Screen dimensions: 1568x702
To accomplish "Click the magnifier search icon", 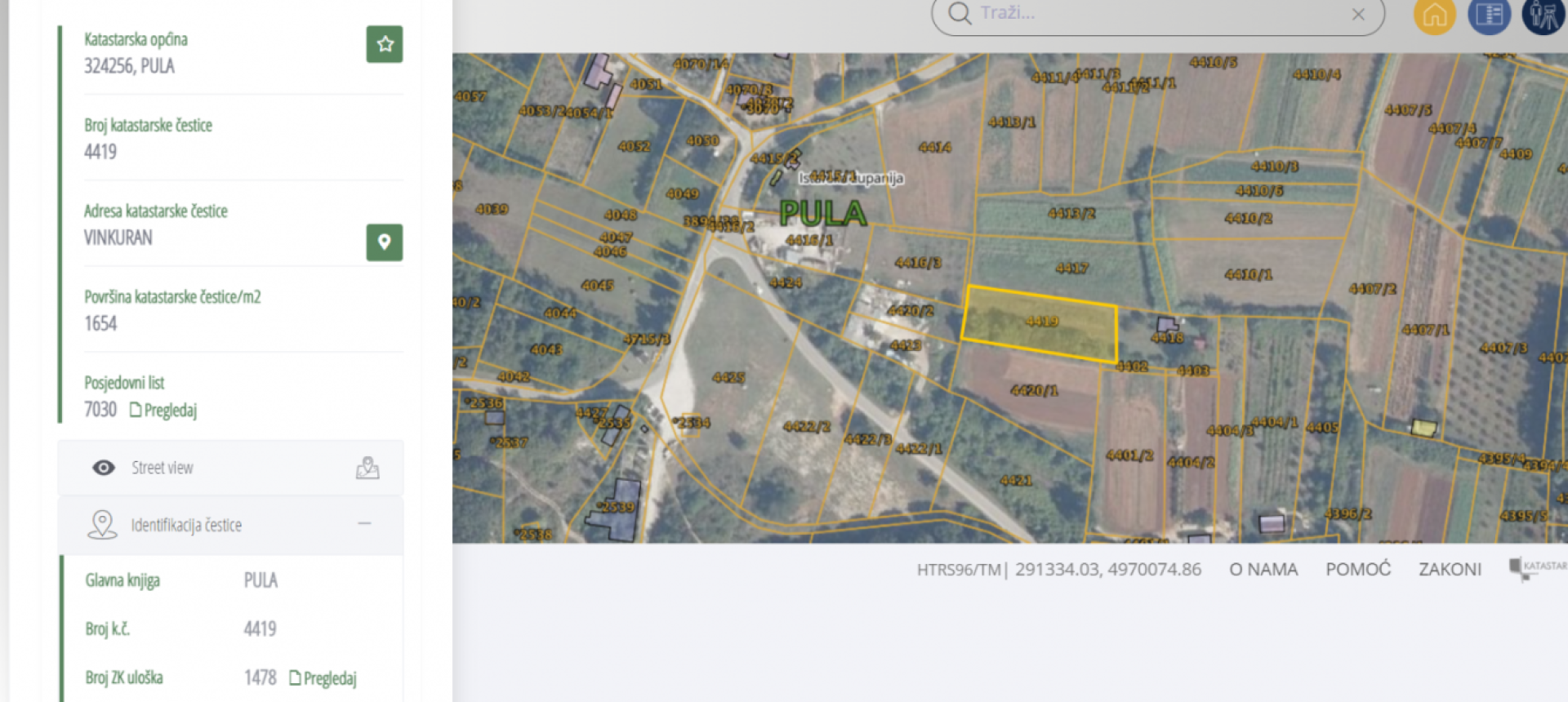I will (x=960, y=13).
